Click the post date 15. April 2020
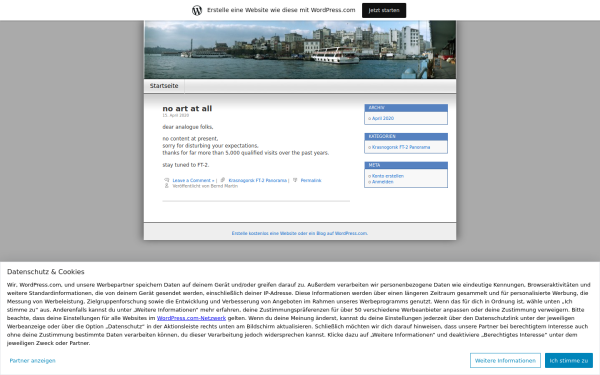 [x=176, y=115]
